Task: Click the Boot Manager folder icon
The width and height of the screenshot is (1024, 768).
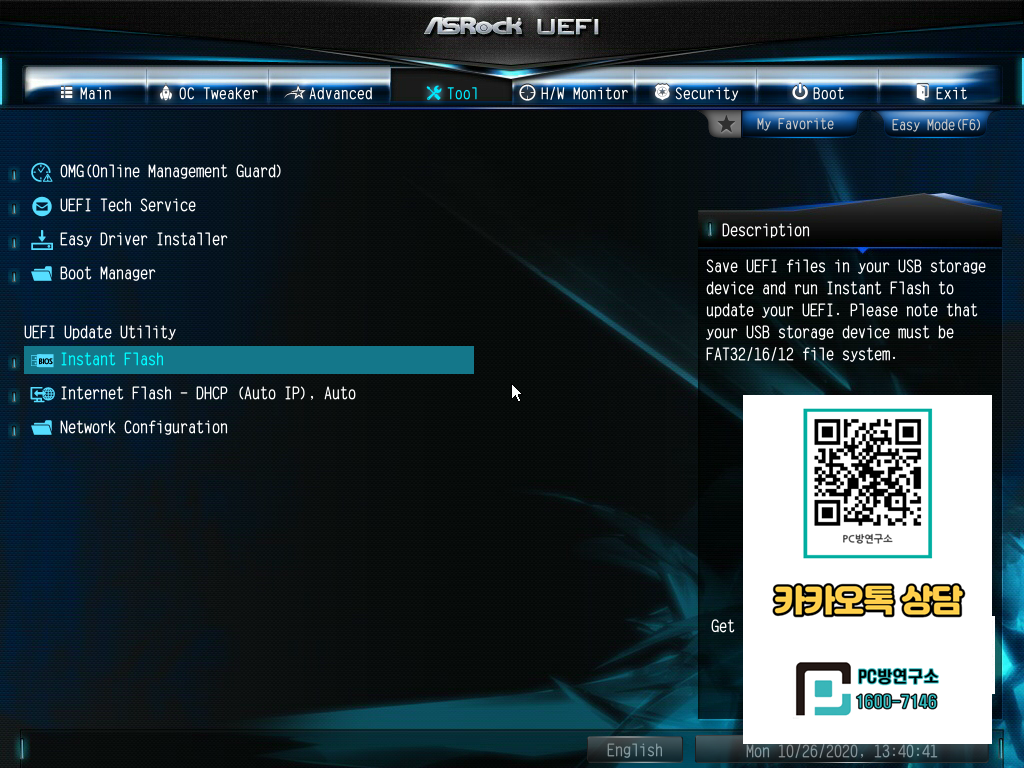Action: [42, 274]
